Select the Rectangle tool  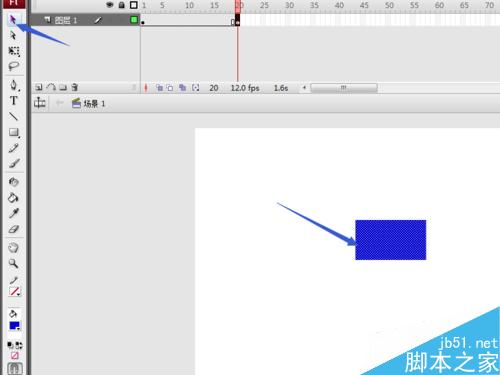tap(14, 132)
